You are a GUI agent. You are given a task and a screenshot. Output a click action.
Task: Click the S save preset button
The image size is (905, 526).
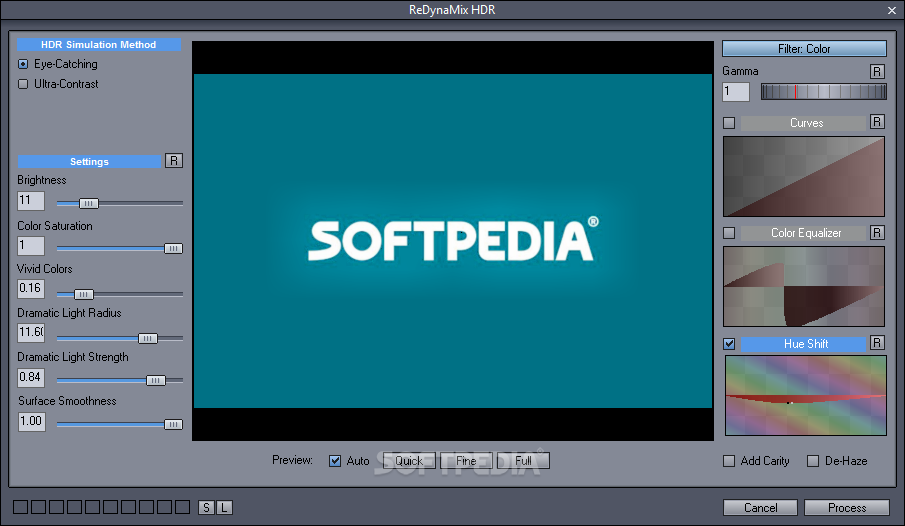[206, 508]
